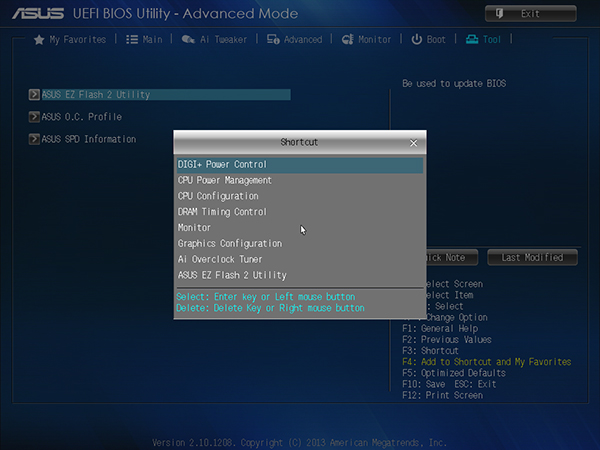Click 'F5: Optimized Defaults' hint
The width and height of the screenshot is (600, 450).
point(454,373)
